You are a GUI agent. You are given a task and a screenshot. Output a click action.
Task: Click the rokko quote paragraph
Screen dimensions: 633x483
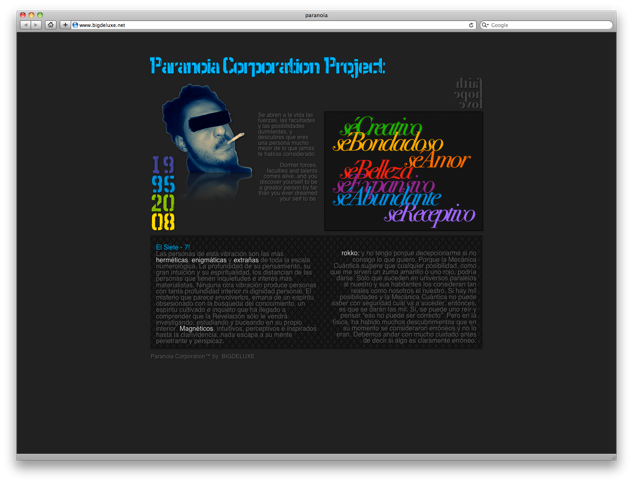(x=410, y=295)
